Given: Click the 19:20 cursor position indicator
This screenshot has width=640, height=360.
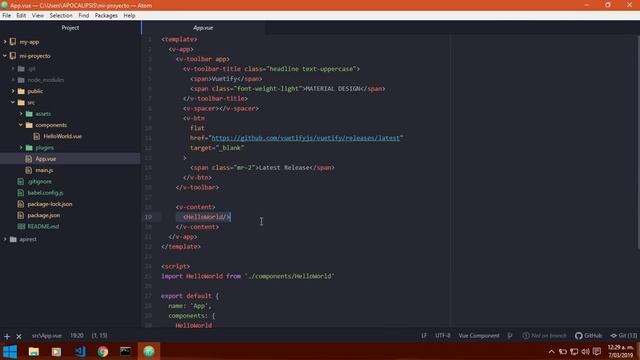Looking at the screenshot, I should [x=77, y=336].
